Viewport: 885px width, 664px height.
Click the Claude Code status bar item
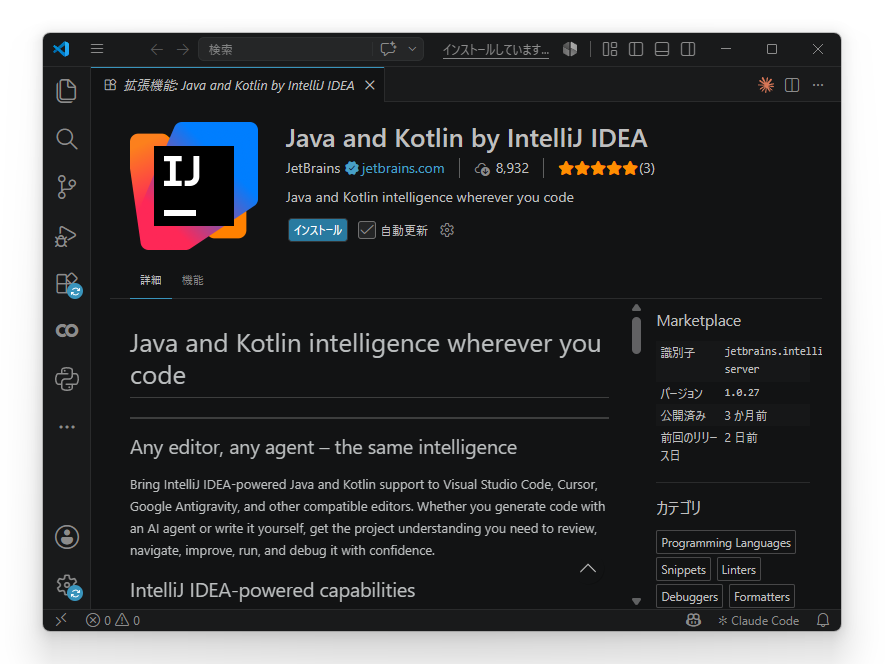pyautogui.click(x=759, y=621)
